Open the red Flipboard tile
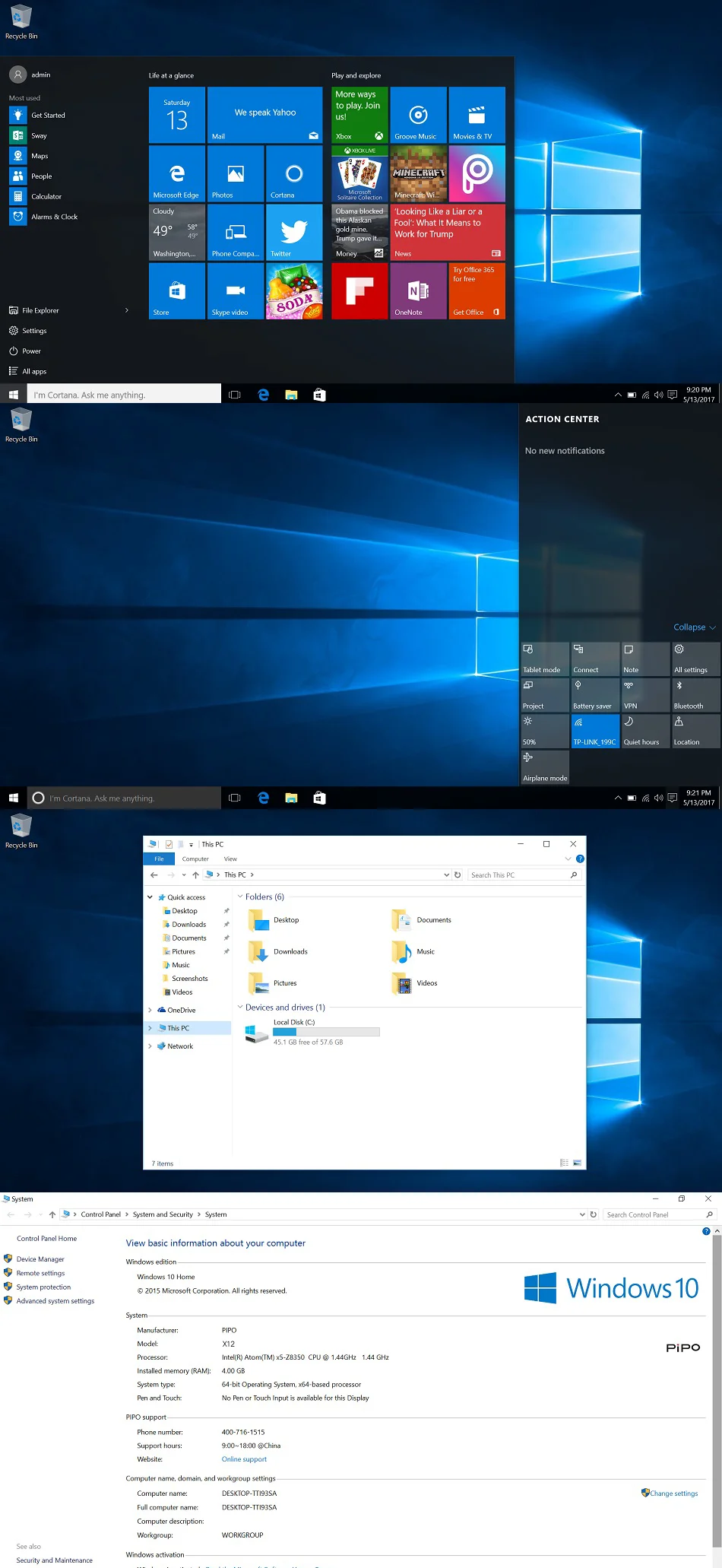 pyautogui.click(x=359, y=290)
